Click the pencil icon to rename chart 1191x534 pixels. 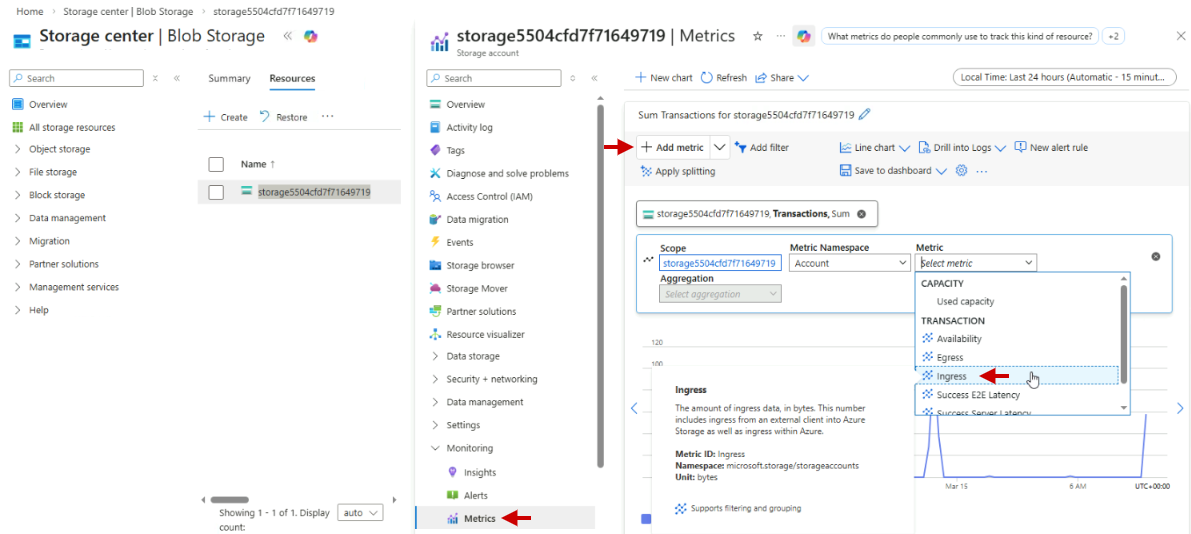pos(865,115)
